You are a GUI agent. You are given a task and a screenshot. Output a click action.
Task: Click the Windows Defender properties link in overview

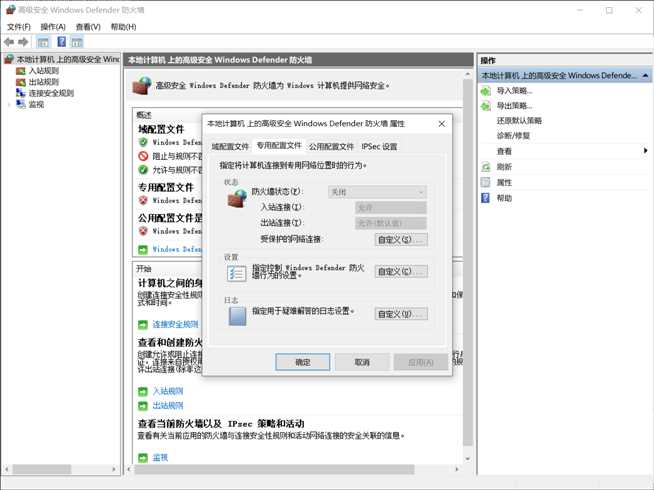click(177, 249)
